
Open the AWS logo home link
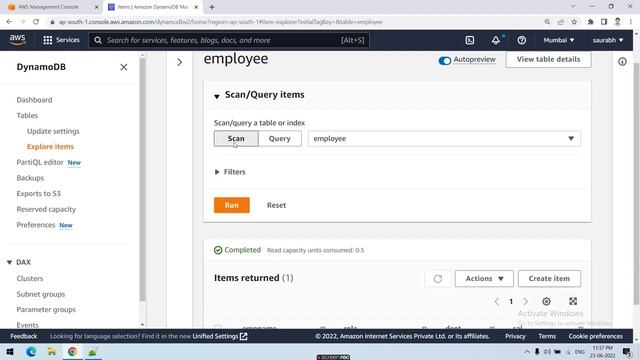pos(18,40)
